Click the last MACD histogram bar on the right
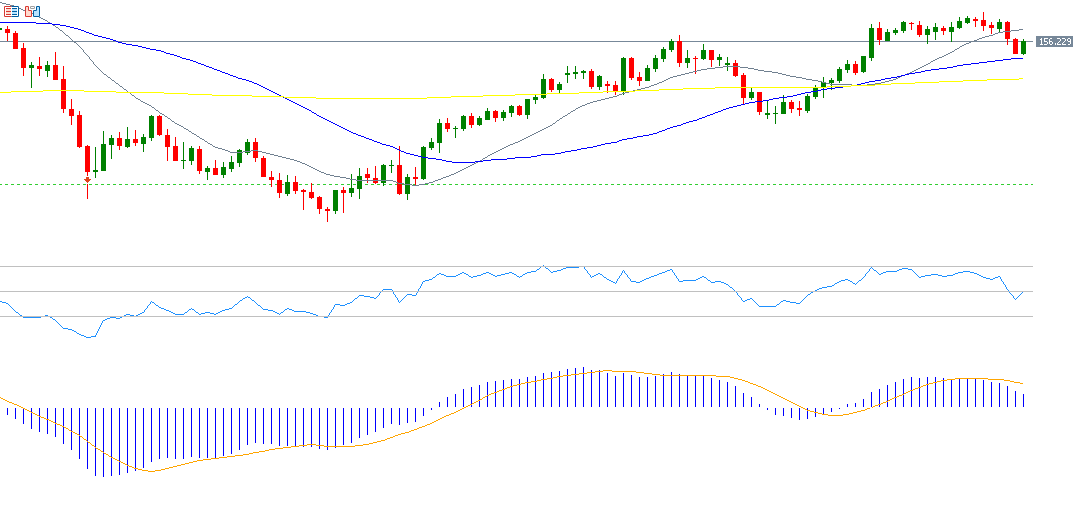 click(1025, 399)
